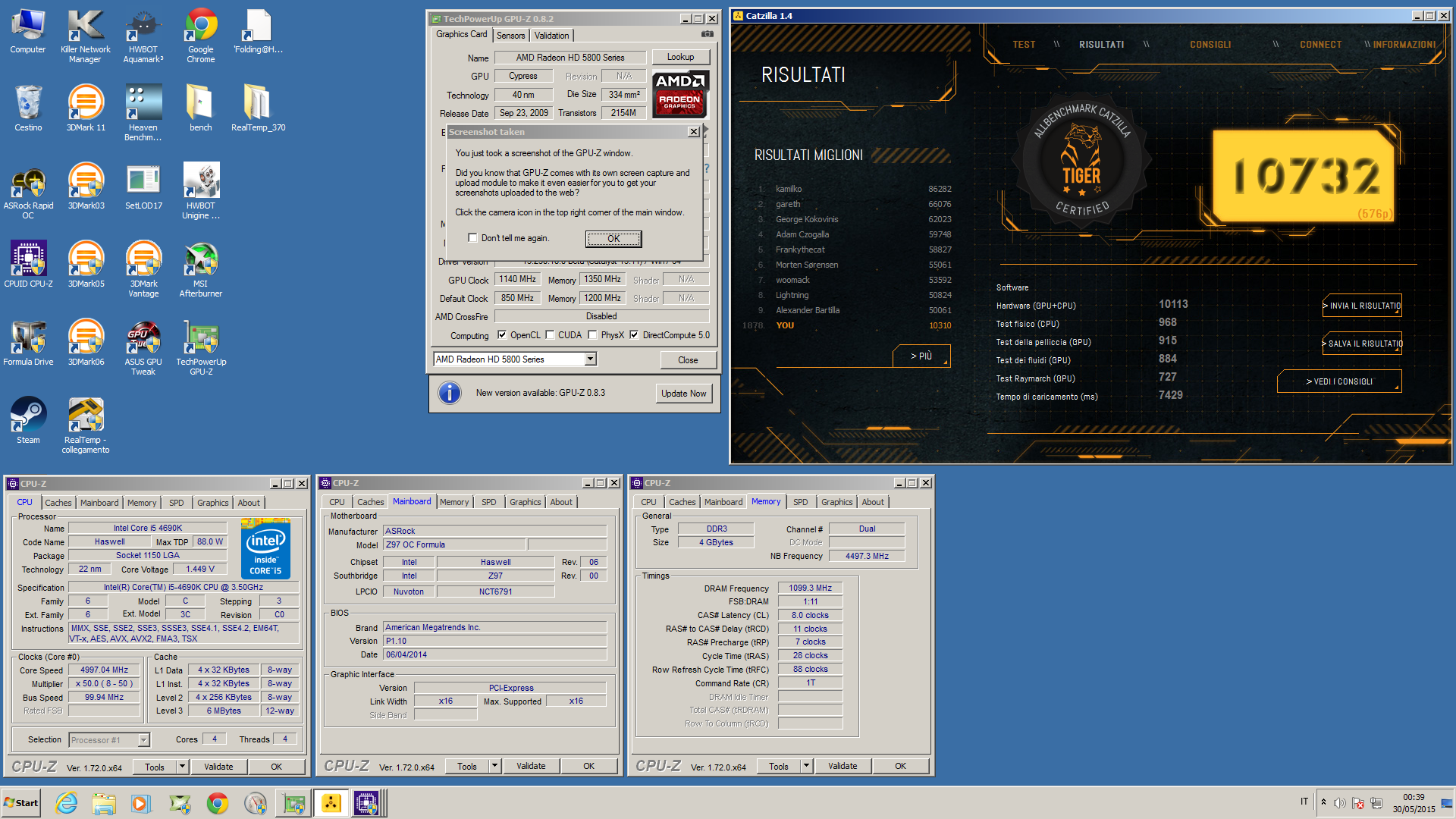Screen dimensions: 1456x819
Task: Click Validate in the Mainboard CPU-Z window
Action: click(x=531, y=766)
